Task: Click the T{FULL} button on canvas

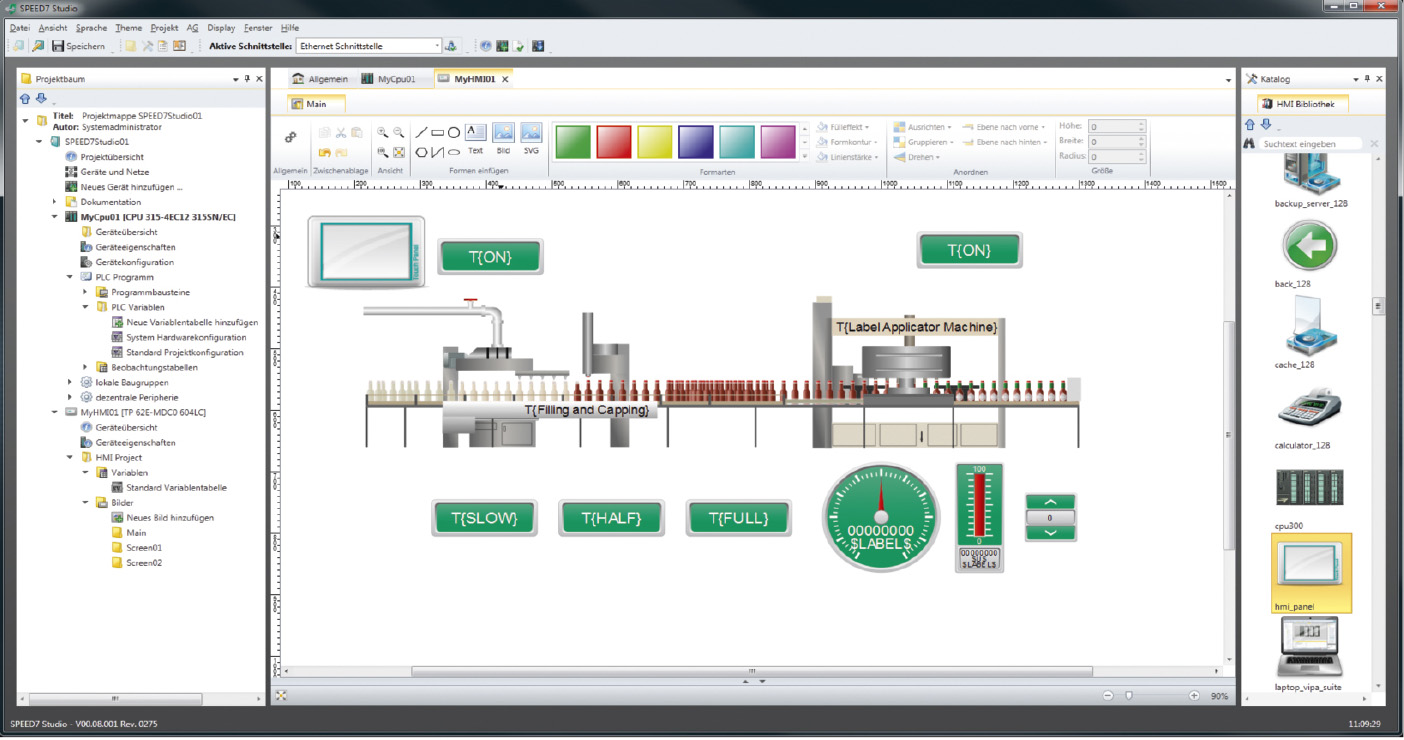Action: pos(738,518)
